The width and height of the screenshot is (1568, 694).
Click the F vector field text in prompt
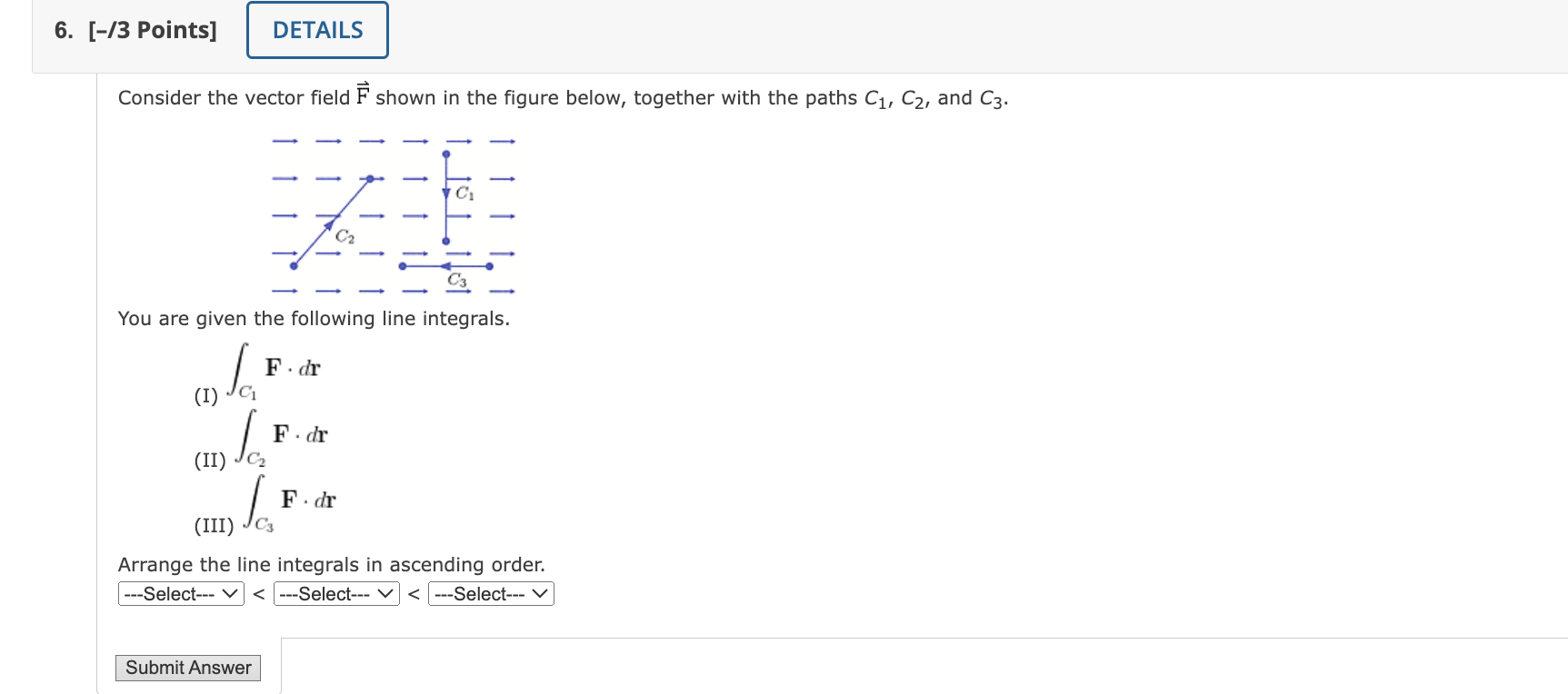point(363,94)
